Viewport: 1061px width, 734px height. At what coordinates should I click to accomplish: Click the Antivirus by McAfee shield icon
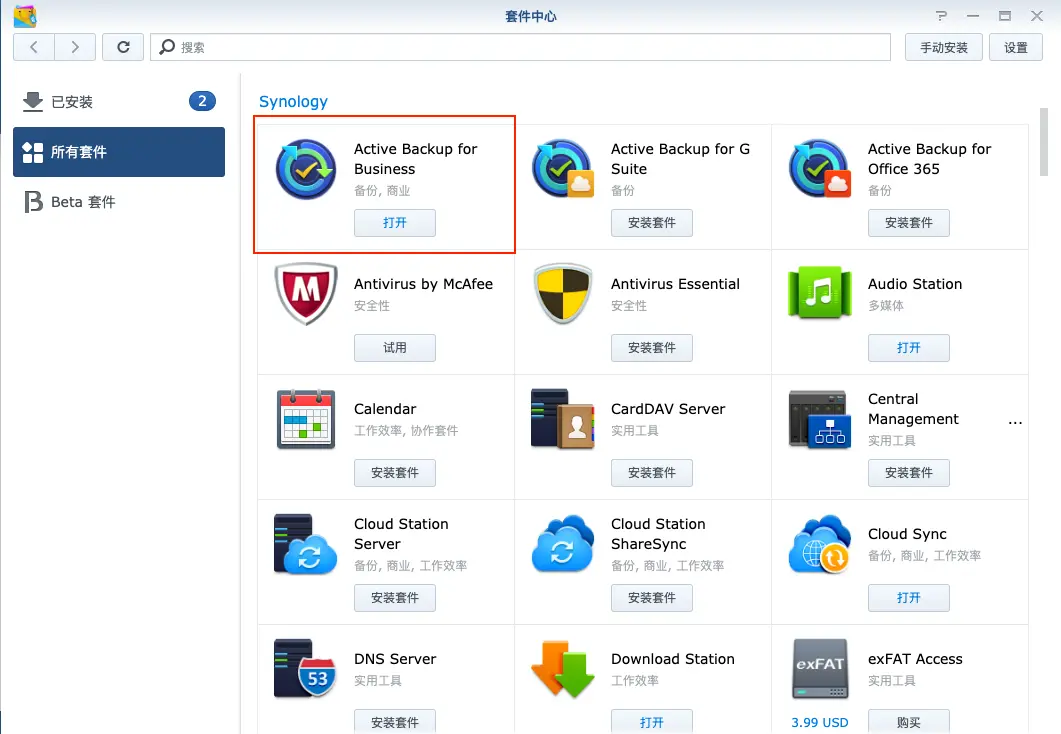[306, 294]
